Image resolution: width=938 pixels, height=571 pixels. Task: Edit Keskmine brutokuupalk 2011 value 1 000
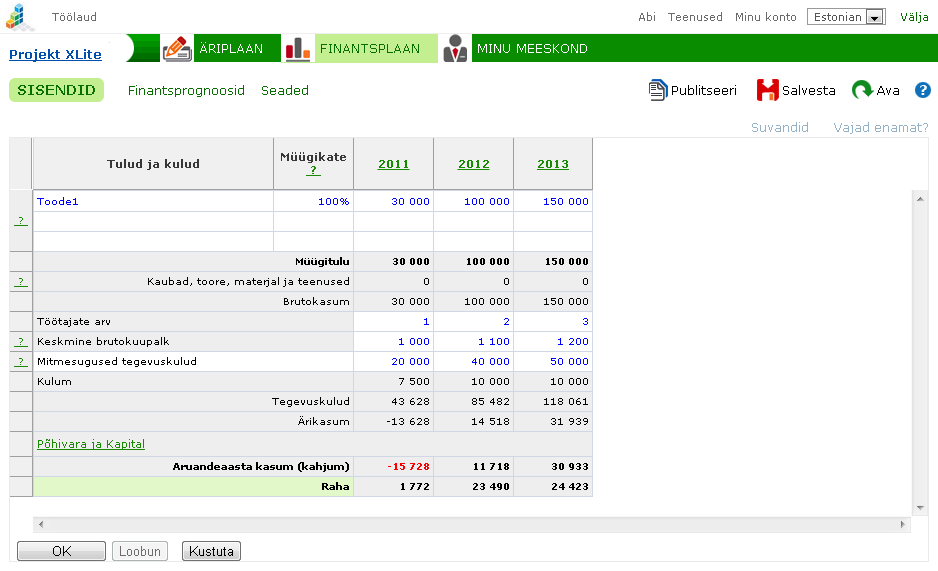[394, 342]
